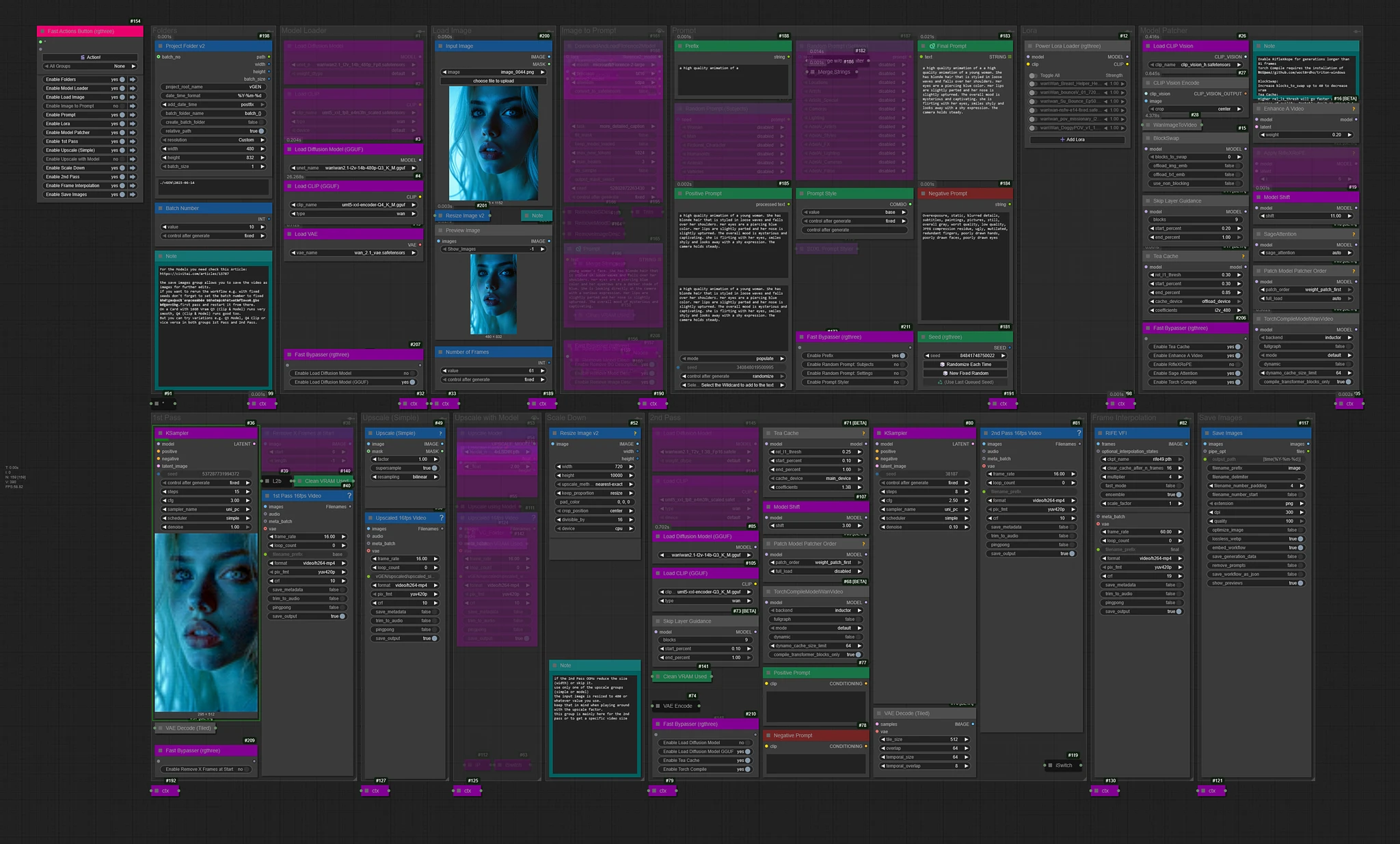This screenshot has height=844, width=1400.
Task: Open unet_name dropdown in Load Diffusion Model (GGUF)
Action: coord(353,168)
